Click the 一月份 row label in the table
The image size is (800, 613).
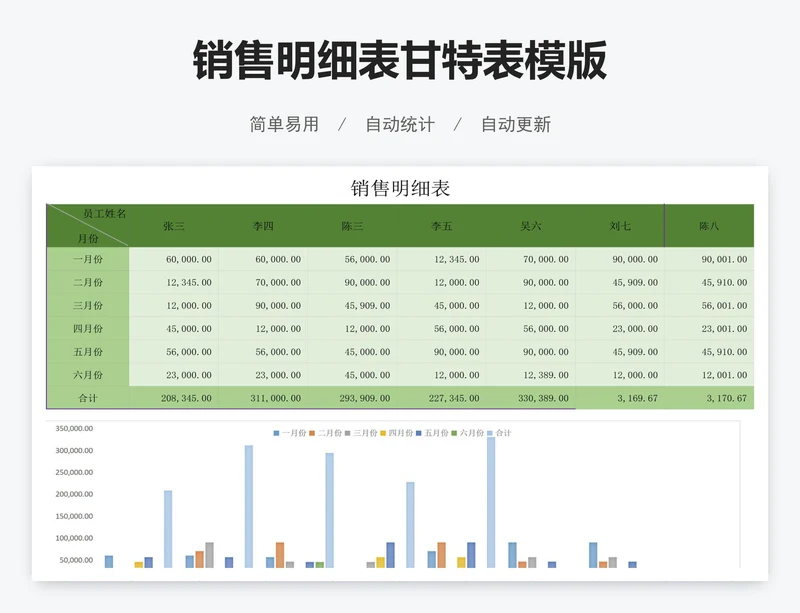[88, 259]
